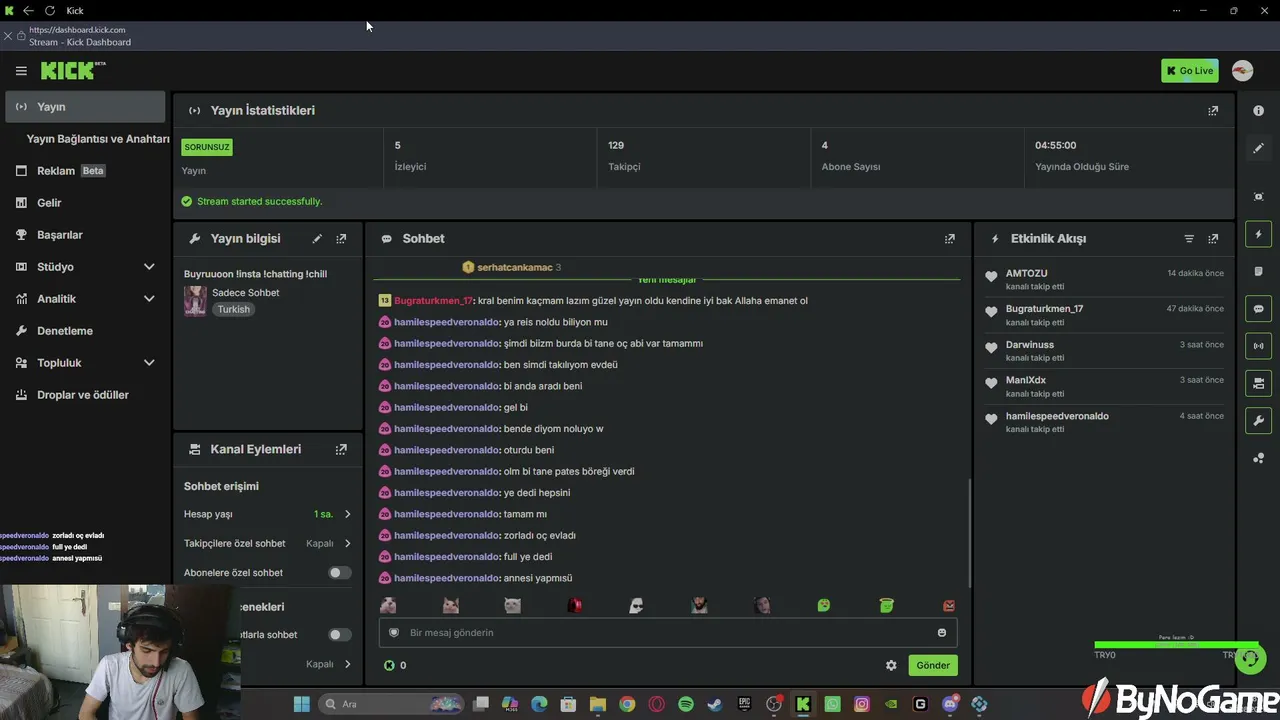
Task: Toggle camera stream-info icon in right sidebar
Action: coord(1259,383)
